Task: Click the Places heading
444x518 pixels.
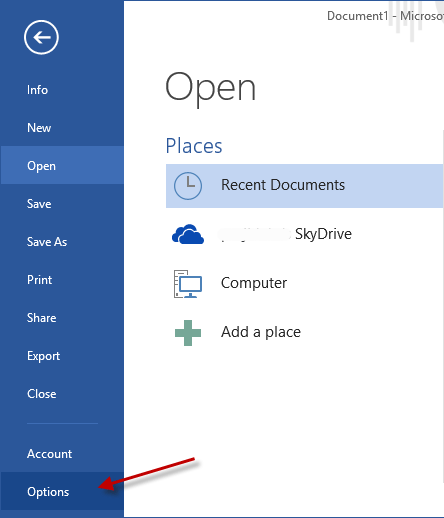Action: (x=194, y=146)
